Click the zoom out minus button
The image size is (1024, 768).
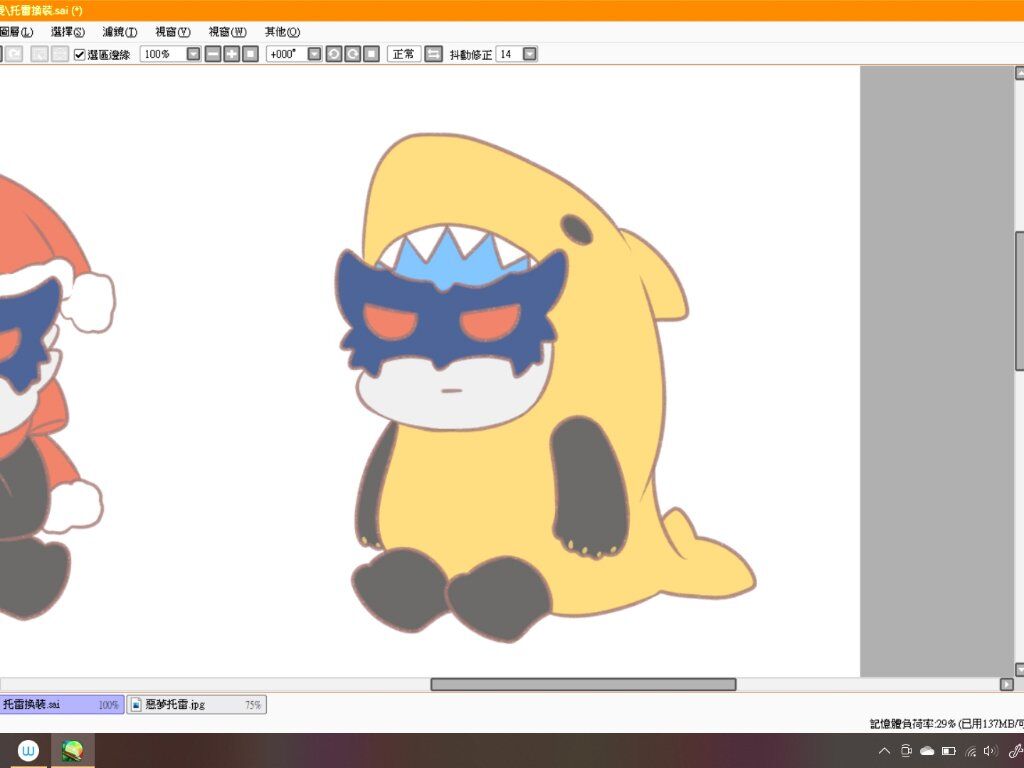tap(213, 54)
